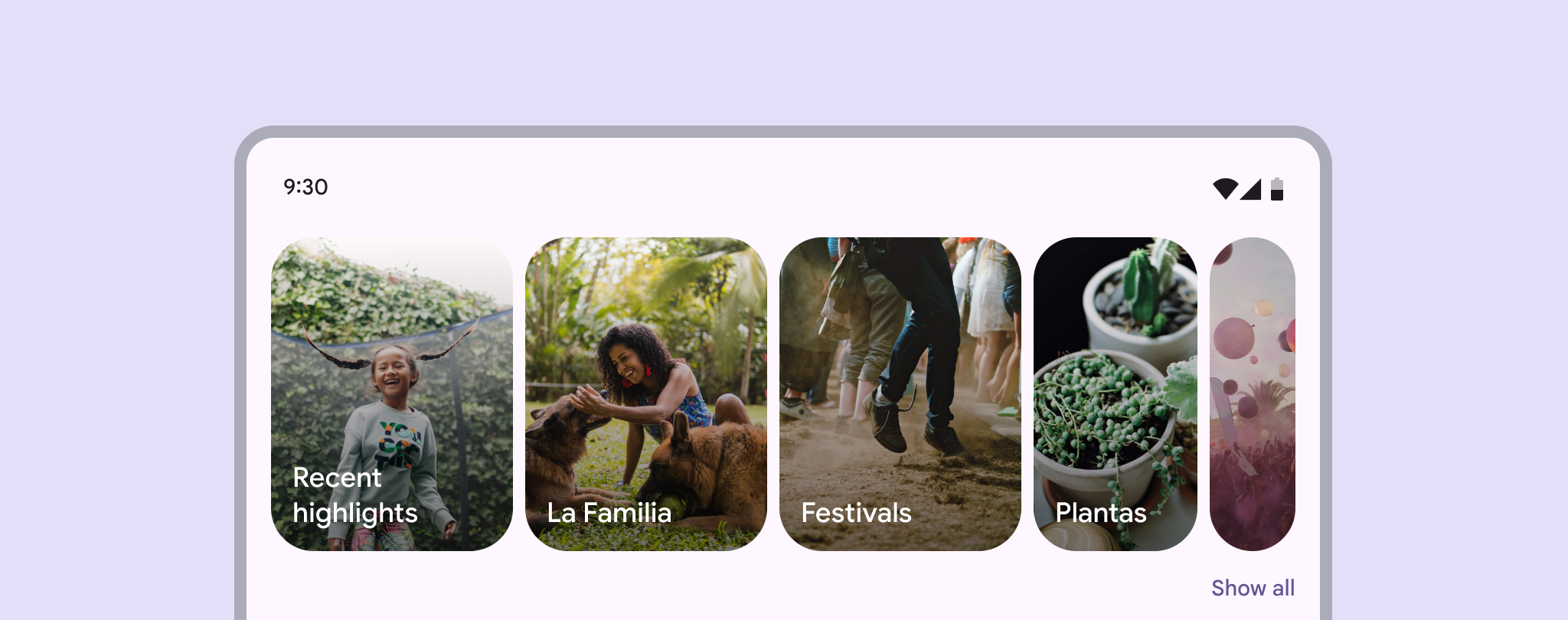Click the cactus in the Plantas photo
The width and height of the screenshot is (1568, 620).
[1143, 287]
